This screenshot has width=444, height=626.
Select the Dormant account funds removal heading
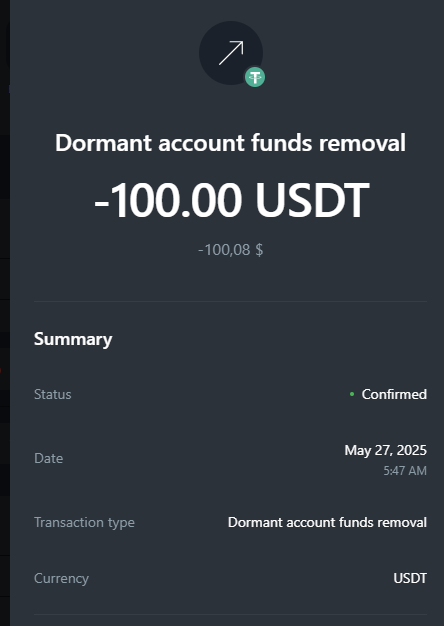230,143
